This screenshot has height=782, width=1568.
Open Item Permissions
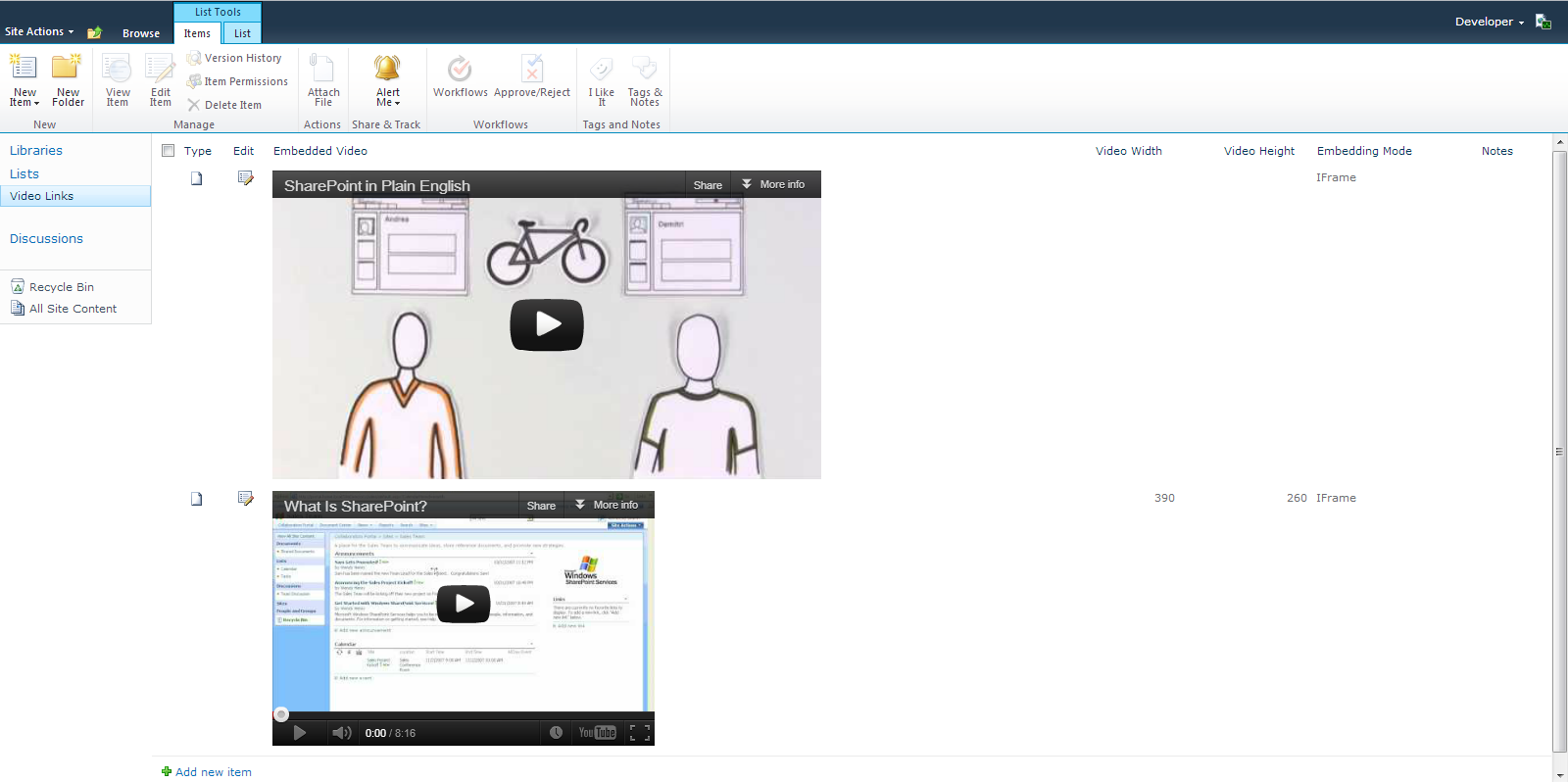(x=237, y=81)
